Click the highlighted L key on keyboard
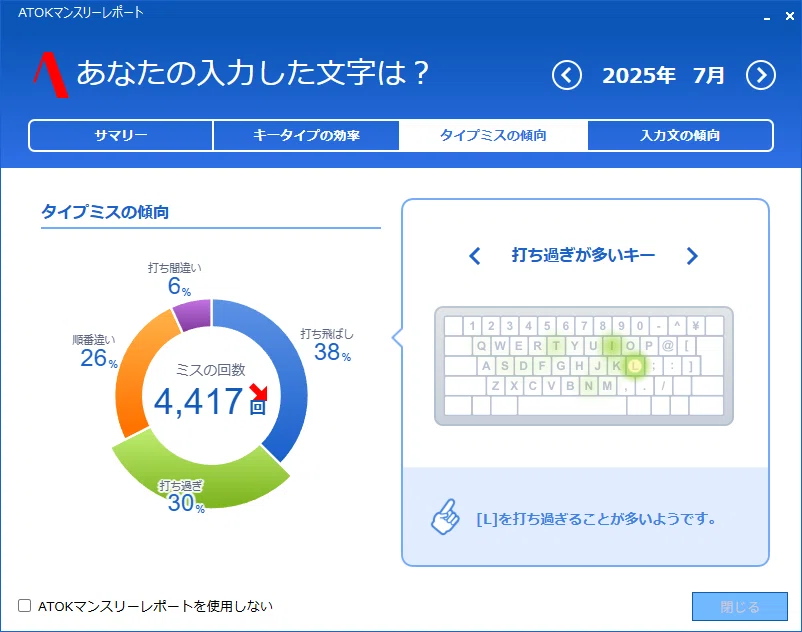This screenshot has height=632, width=802. [635, 366]
